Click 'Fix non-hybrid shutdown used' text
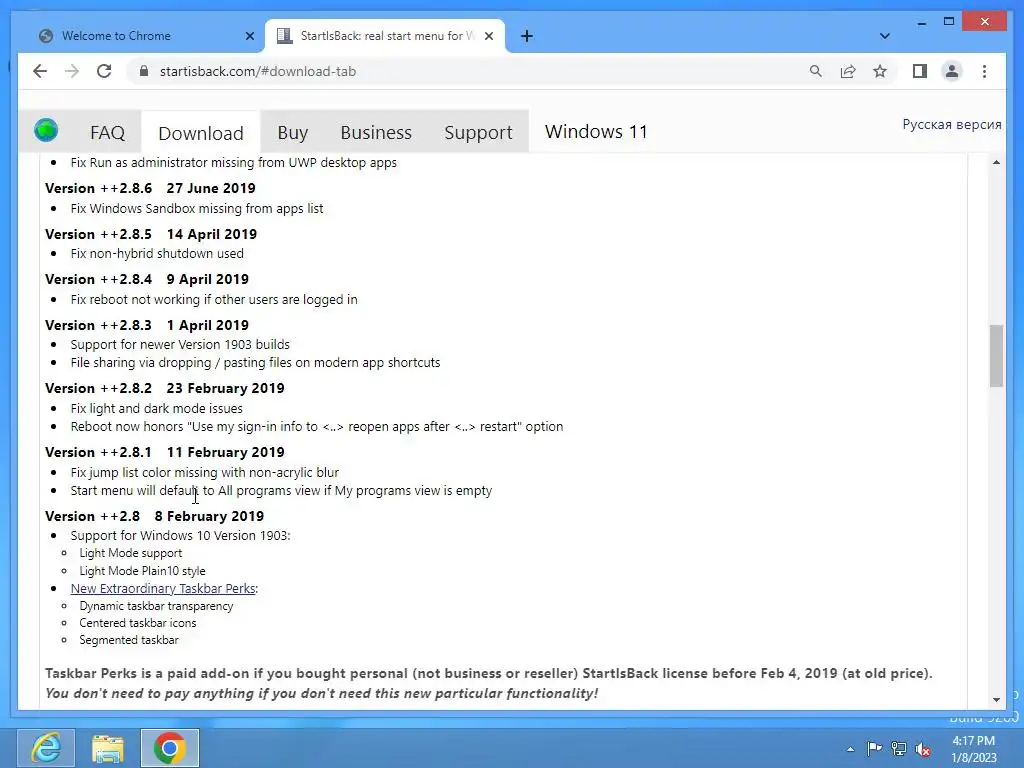The image size is (1024, 768). click(157, 253)
